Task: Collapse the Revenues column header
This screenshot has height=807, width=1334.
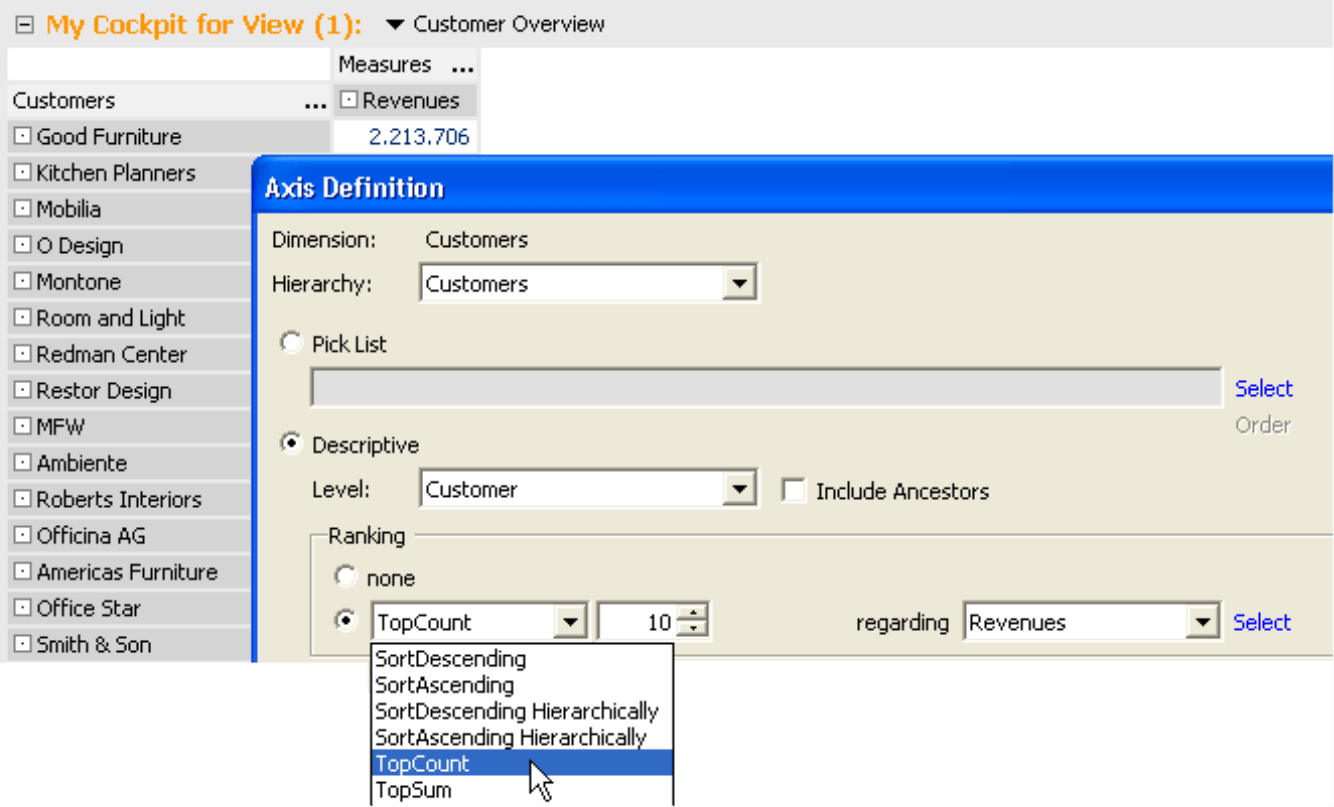Action: click(x=349, y=100)
